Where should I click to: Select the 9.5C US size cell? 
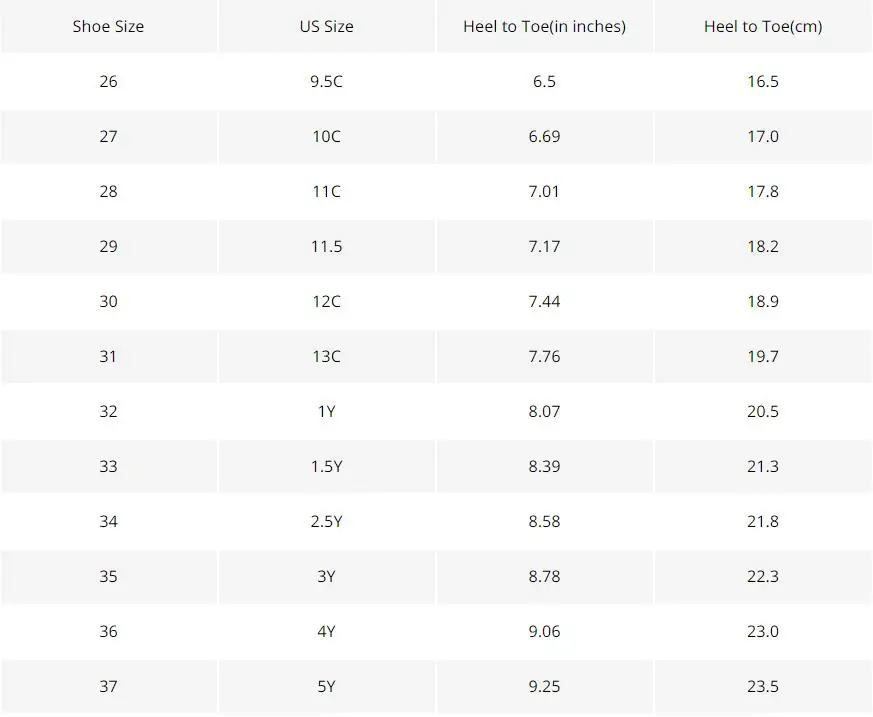tap(326, 81)
